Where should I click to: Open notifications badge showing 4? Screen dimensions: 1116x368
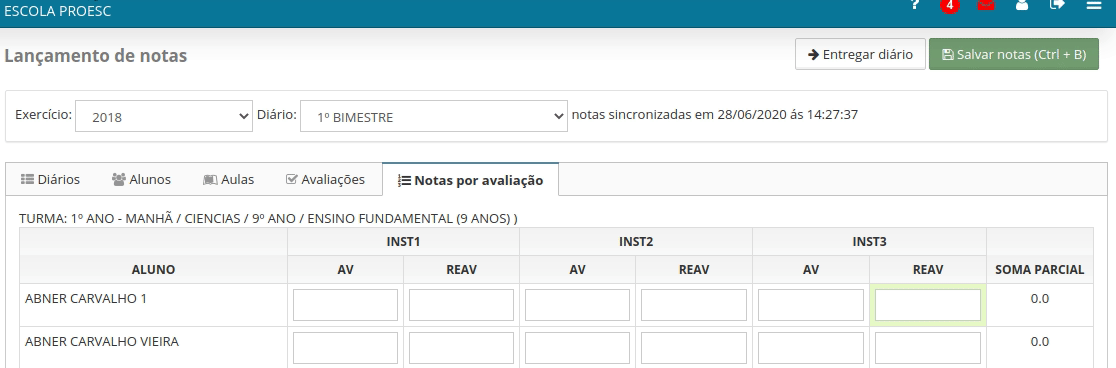pos(949,5)
